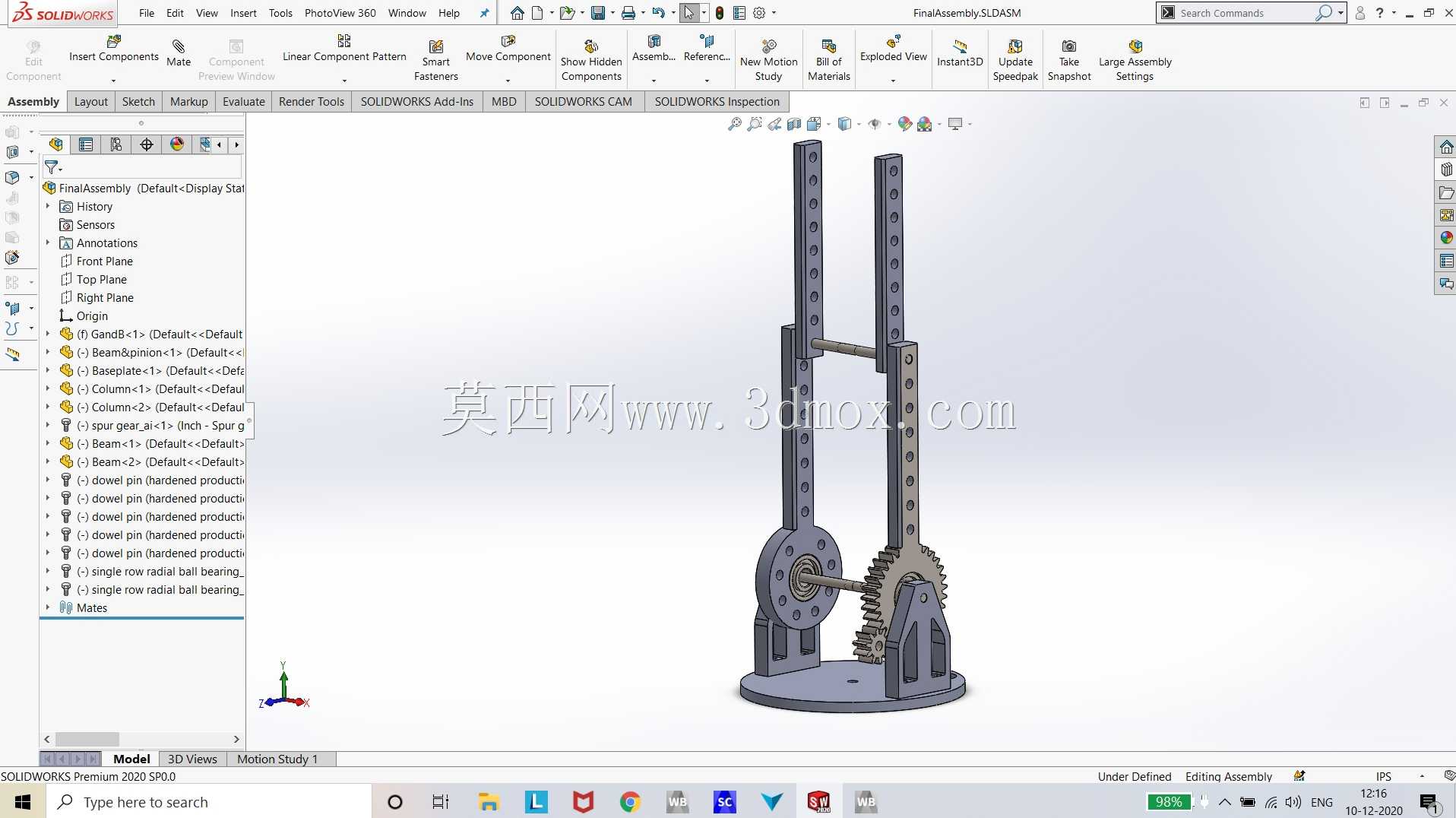Open the File menu
The width and height of the screenshot is (1456, 818).
point(147,13)
